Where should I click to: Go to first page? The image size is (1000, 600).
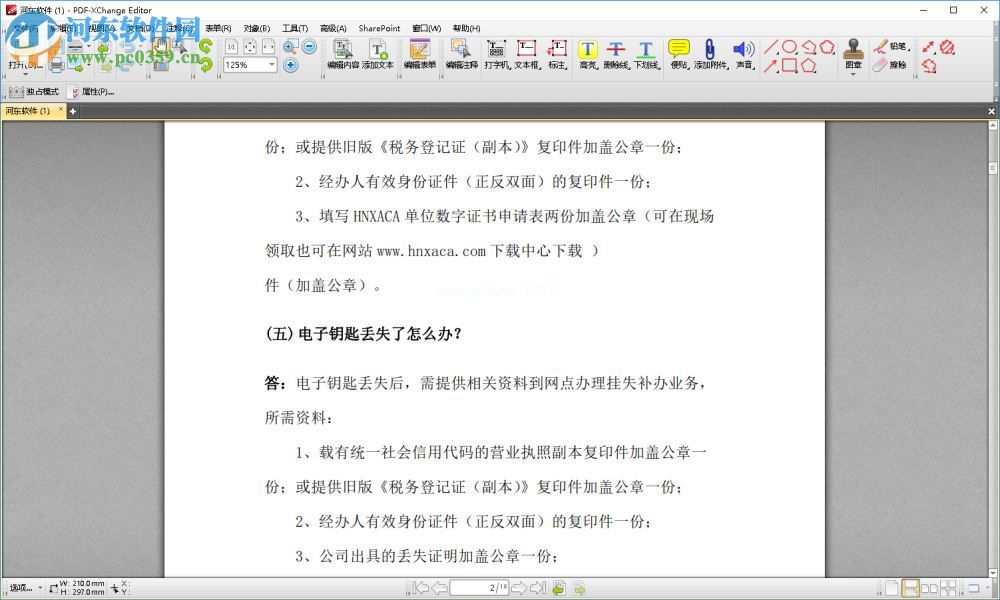click(420, 587)
